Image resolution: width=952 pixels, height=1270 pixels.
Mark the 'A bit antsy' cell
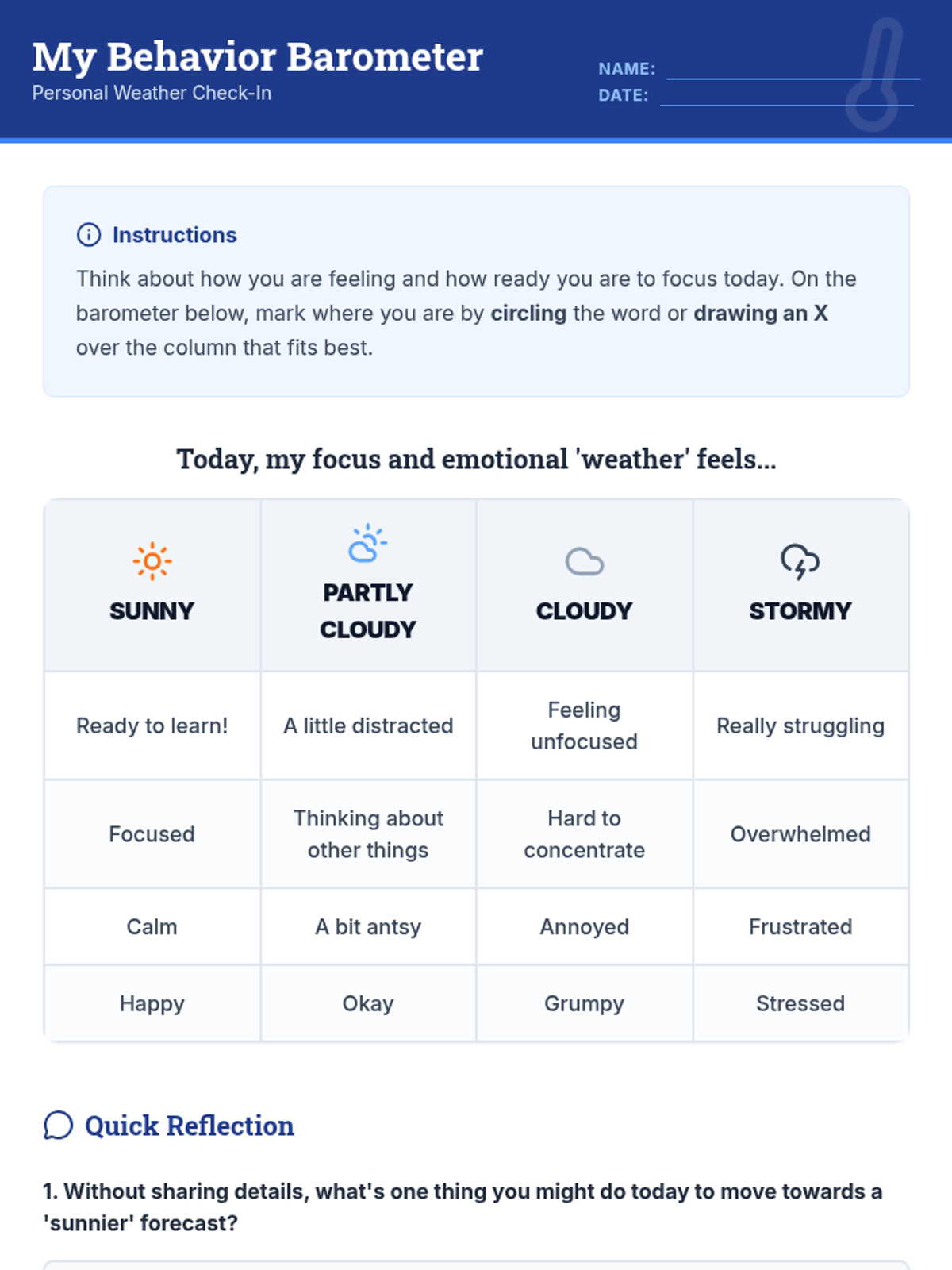(x=368, y=926)
